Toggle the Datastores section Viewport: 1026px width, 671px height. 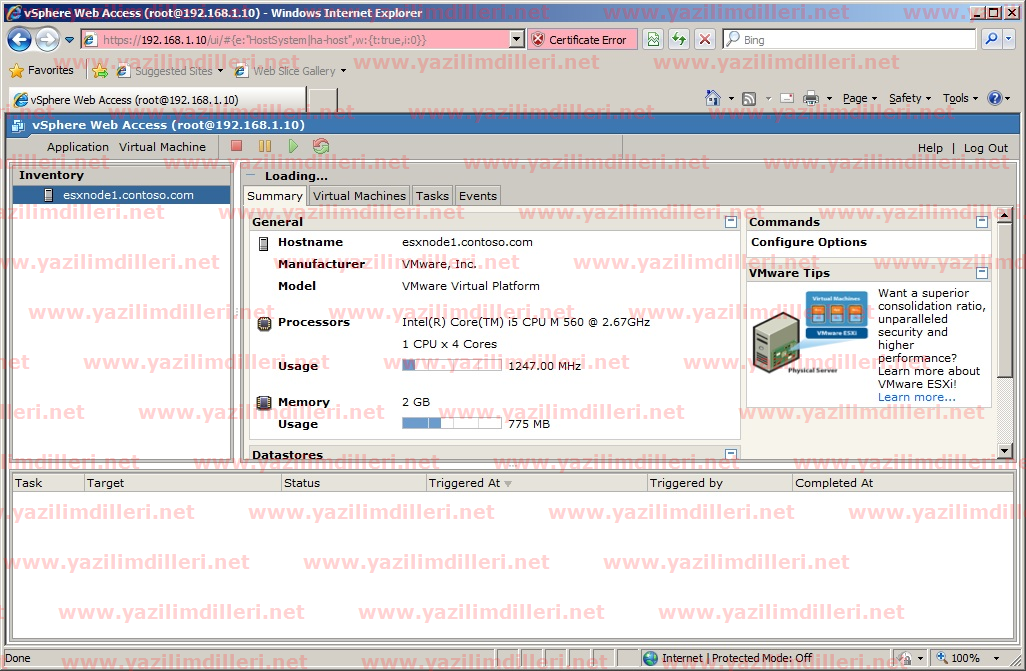point(731,455)
